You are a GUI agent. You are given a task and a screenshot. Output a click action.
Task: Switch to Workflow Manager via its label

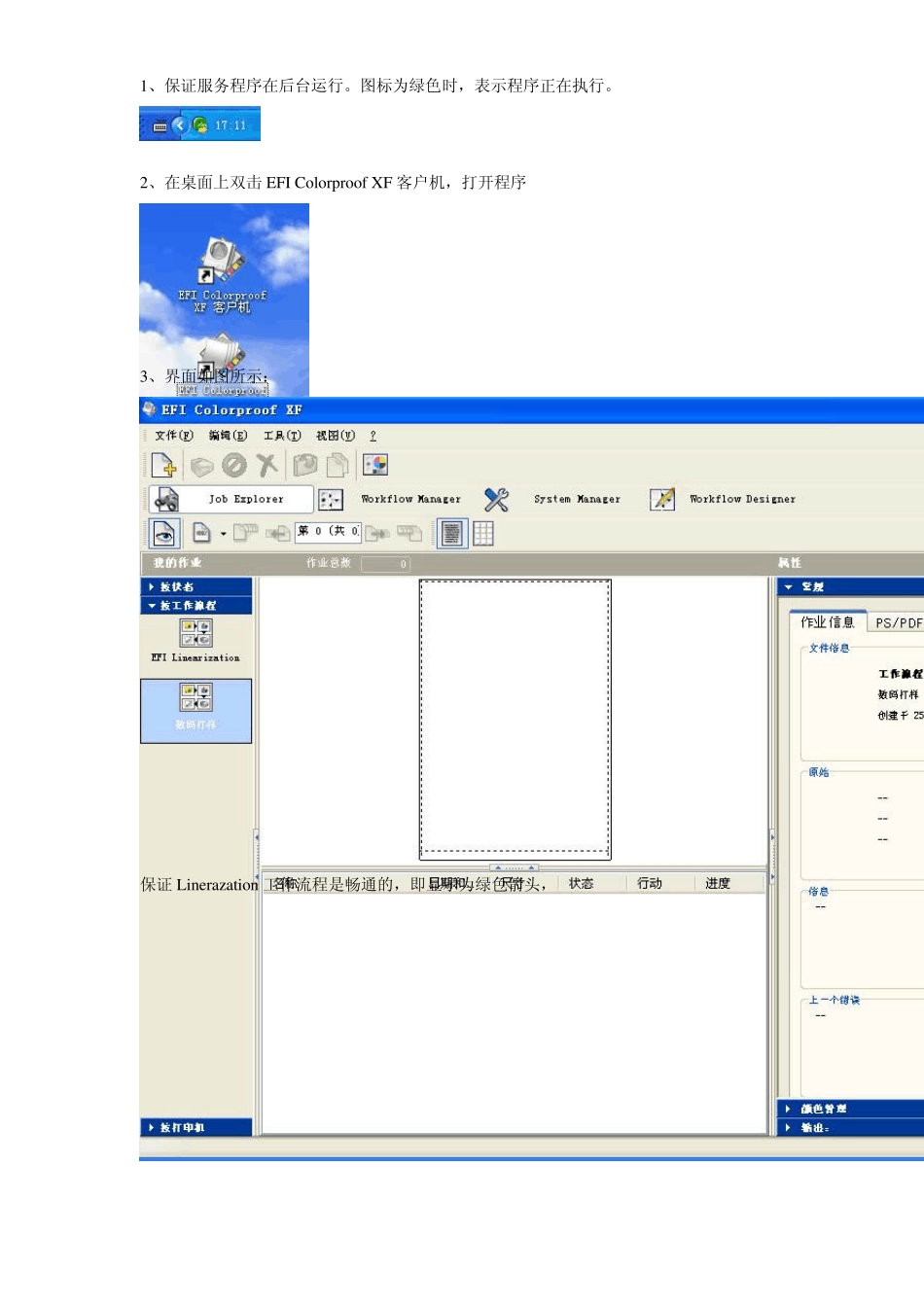pos(410,499)
